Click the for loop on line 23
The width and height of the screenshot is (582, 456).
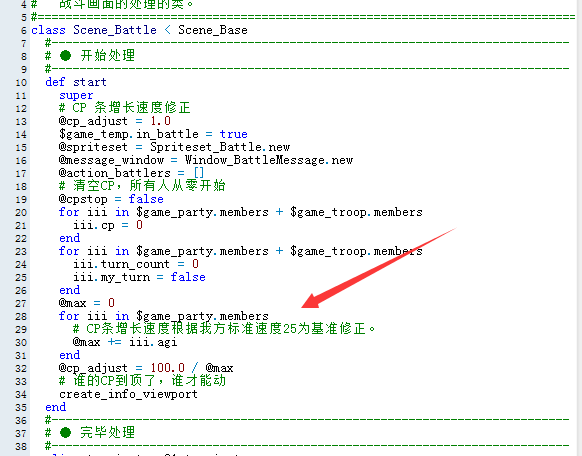[241, 251]
